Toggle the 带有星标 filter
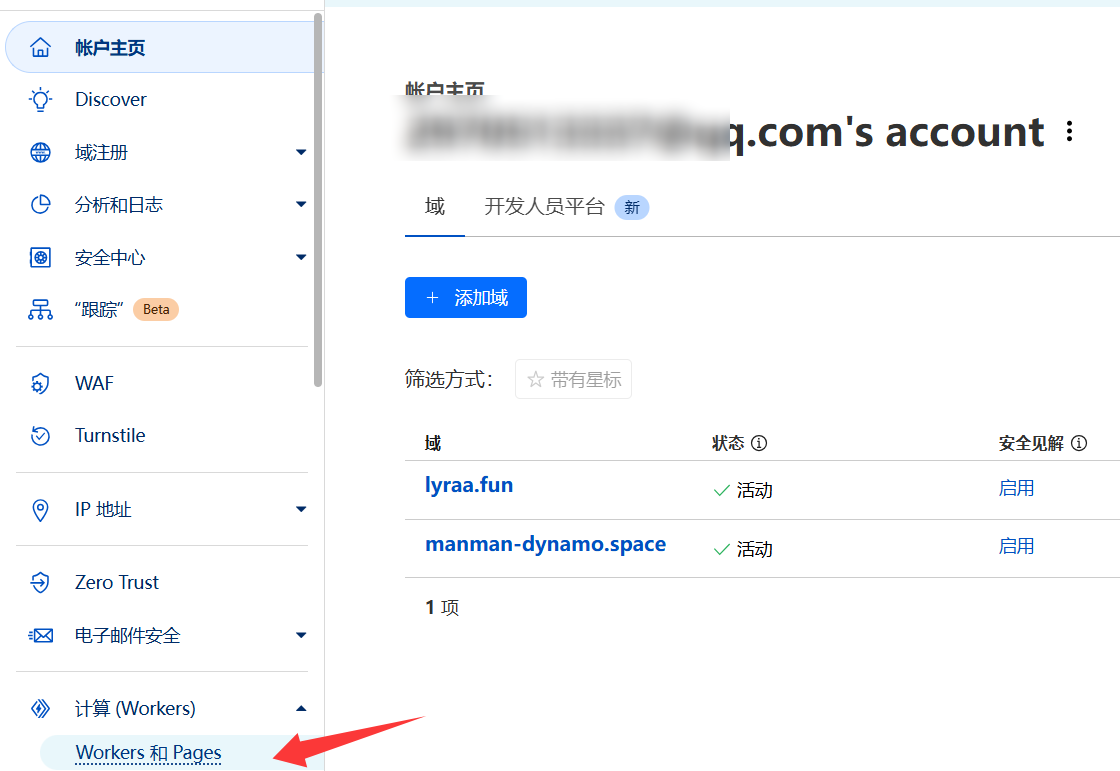1120x771 pixels. point(574,379)
